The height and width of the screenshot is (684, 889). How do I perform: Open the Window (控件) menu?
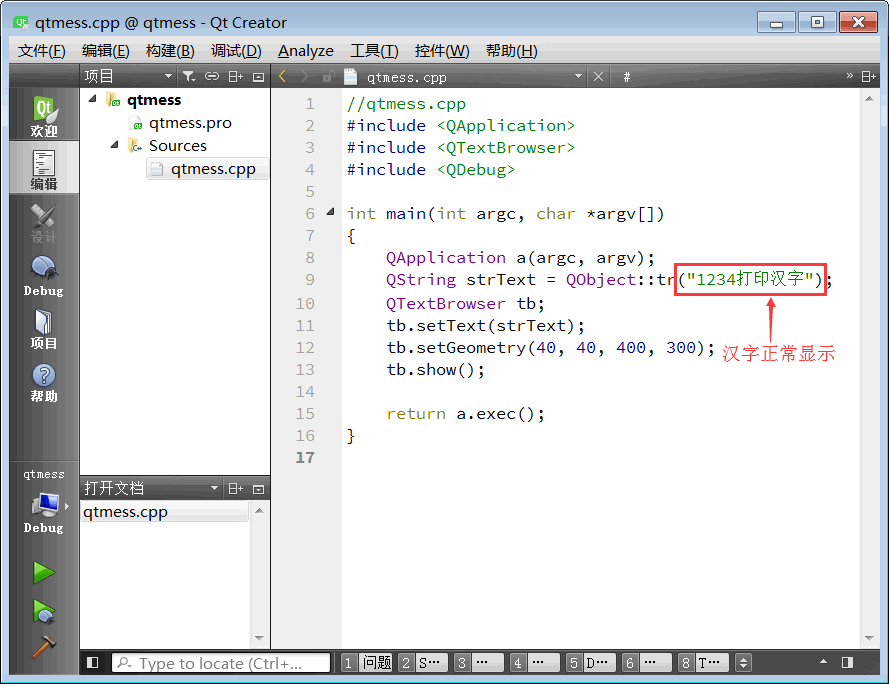(x=442, y=51)
